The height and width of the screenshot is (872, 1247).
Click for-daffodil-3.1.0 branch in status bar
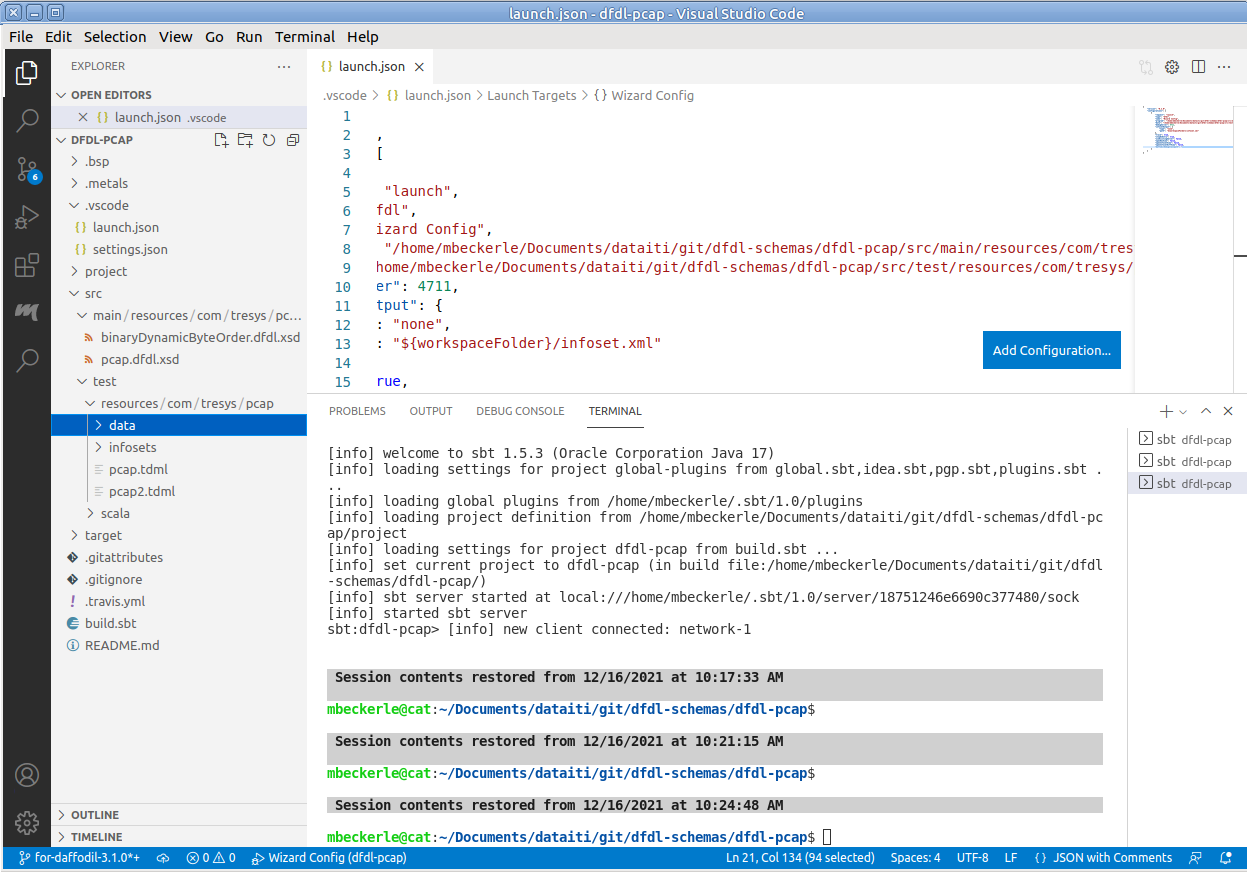click(78, 858)
